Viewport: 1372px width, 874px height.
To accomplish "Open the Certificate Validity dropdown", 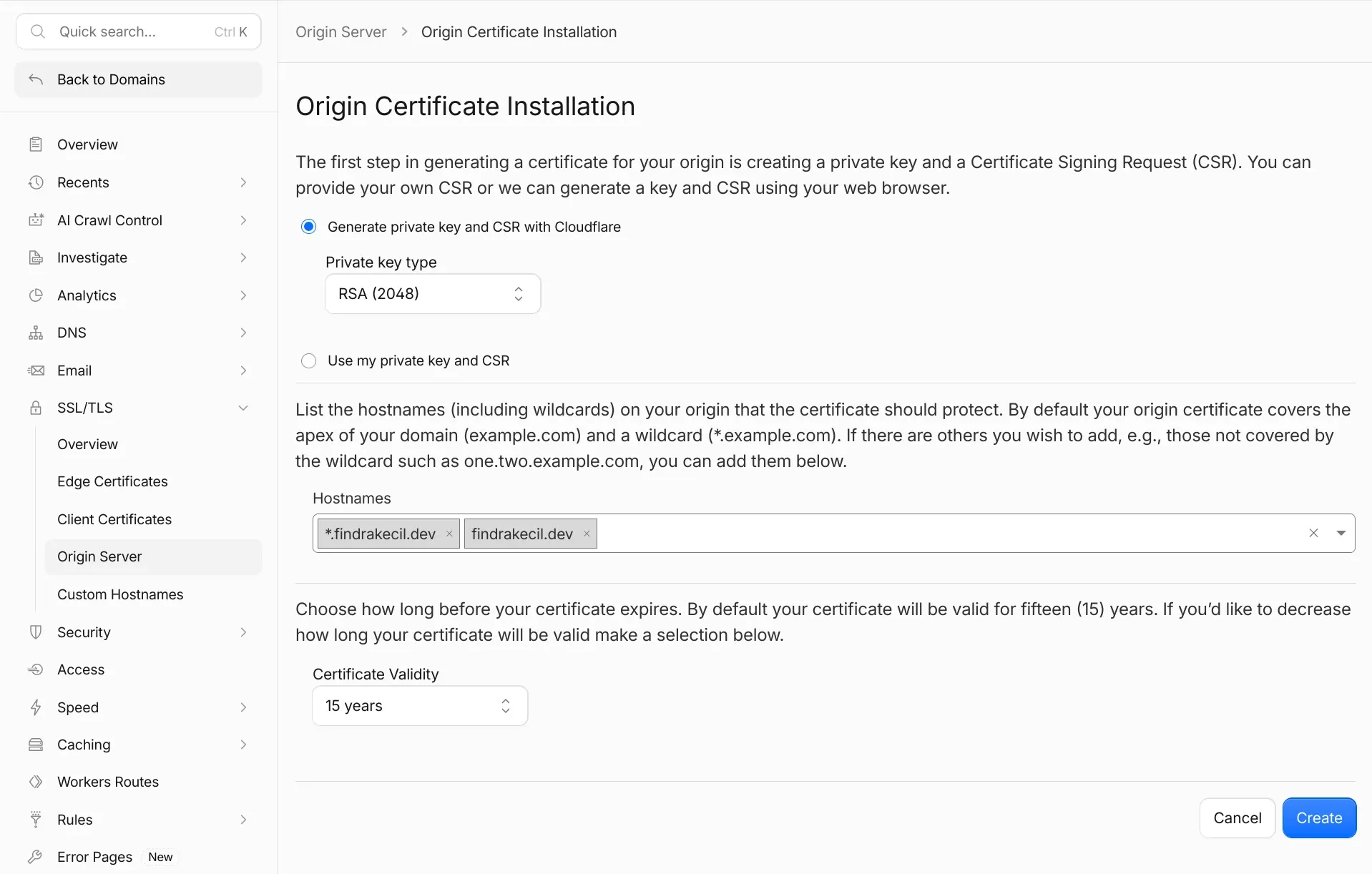I will point(420,706).
